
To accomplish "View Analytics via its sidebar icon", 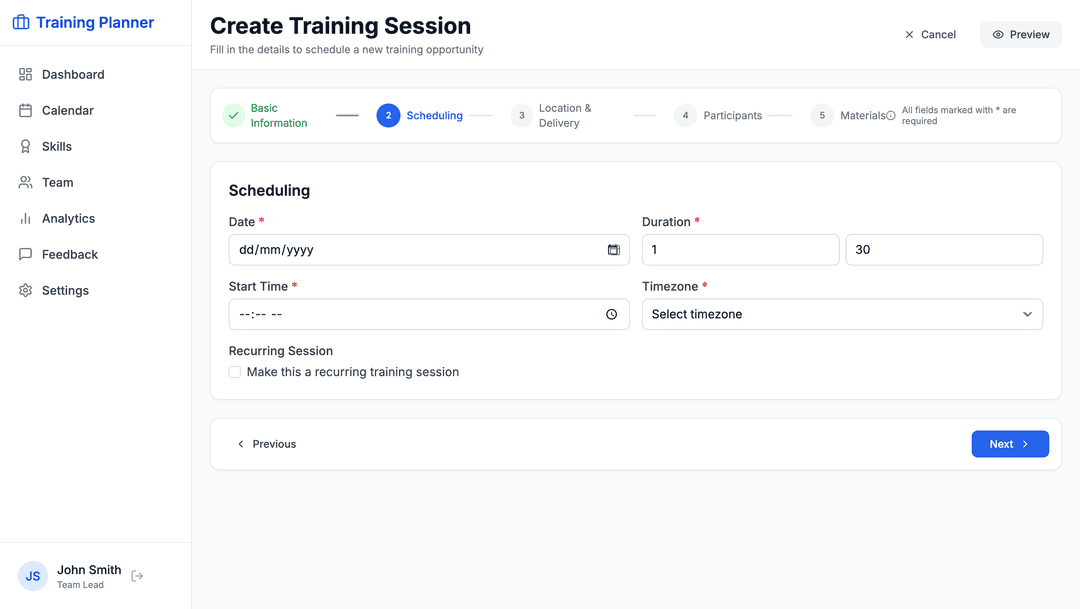I will pyautogui.click(x=25, y=218).
